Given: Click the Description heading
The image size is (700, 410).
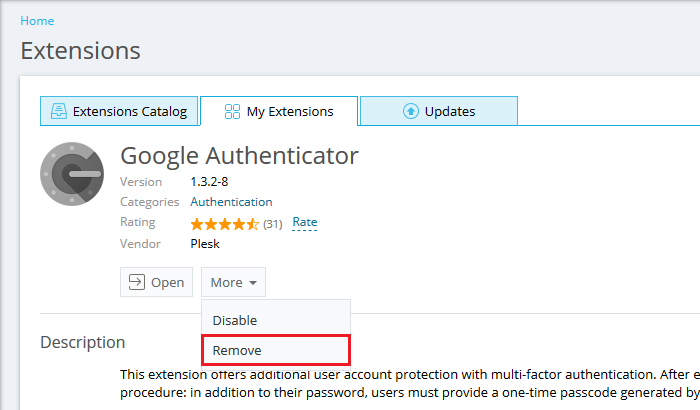Looking at the screenshot, I should pyautogui.click(x=83, y=342).
